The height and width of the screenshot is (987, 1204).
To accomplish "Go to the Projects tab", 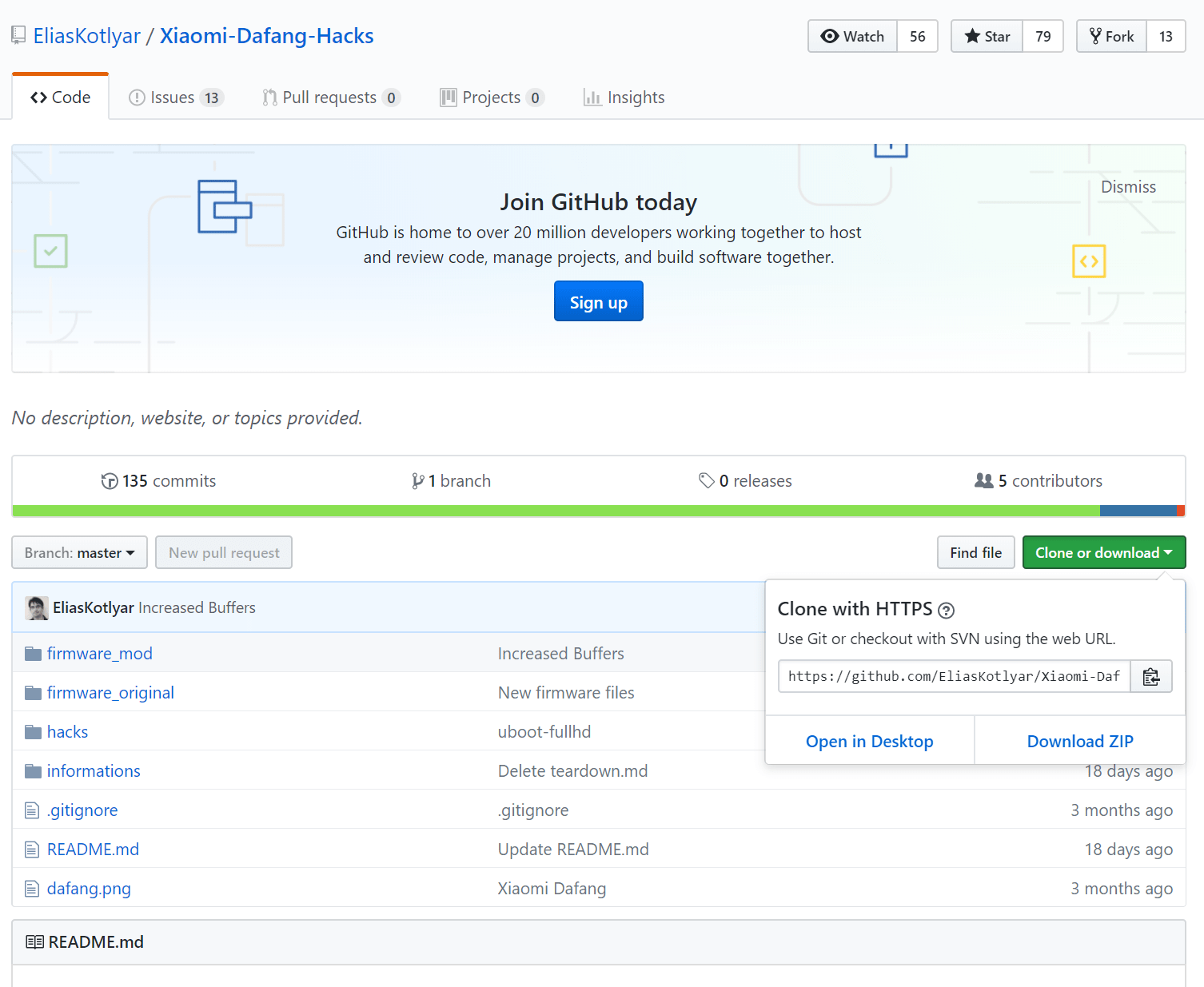I will click(492, 98).
